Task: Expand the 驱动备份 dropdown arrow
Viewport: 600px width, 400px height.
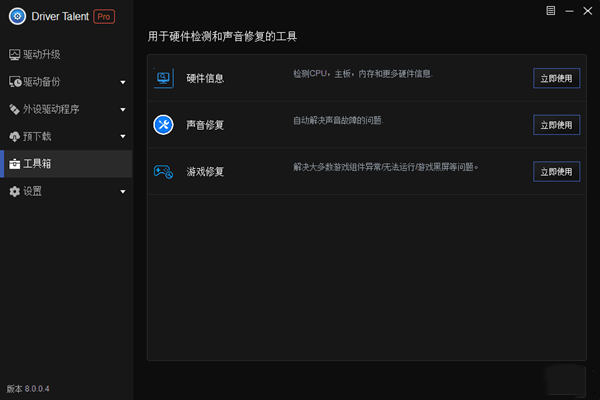Action: pyautogui.click(x=123, y=82)
